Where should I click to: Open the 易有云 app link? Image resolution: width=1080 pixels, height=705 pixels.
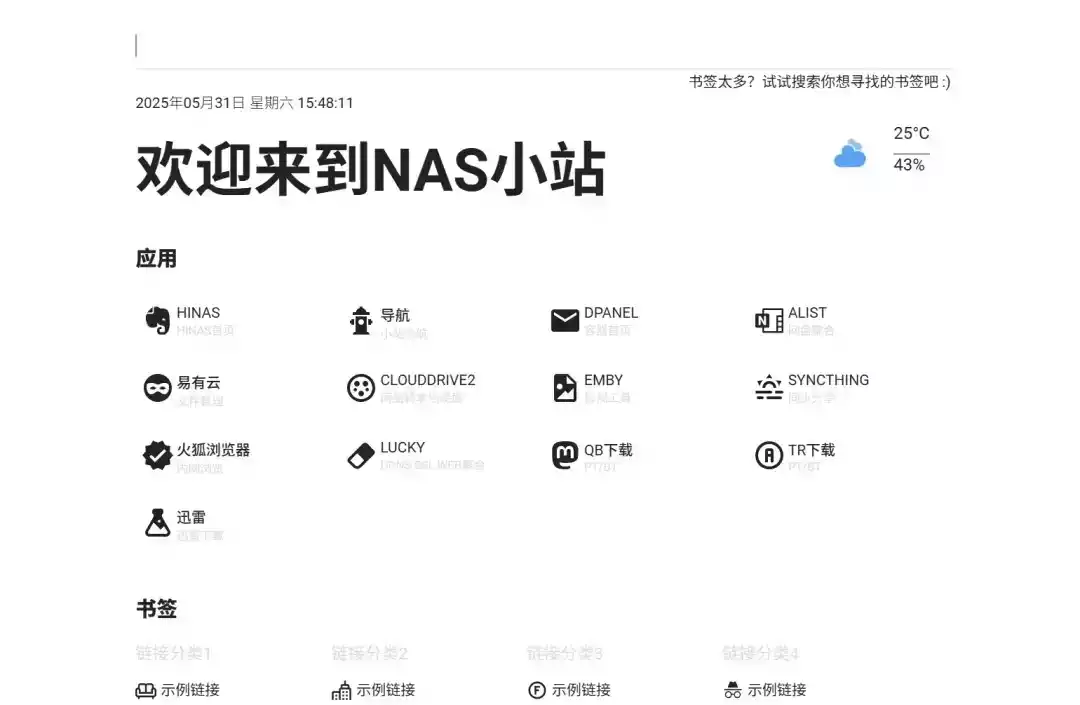pyautogui.click(x=198, y=383)
